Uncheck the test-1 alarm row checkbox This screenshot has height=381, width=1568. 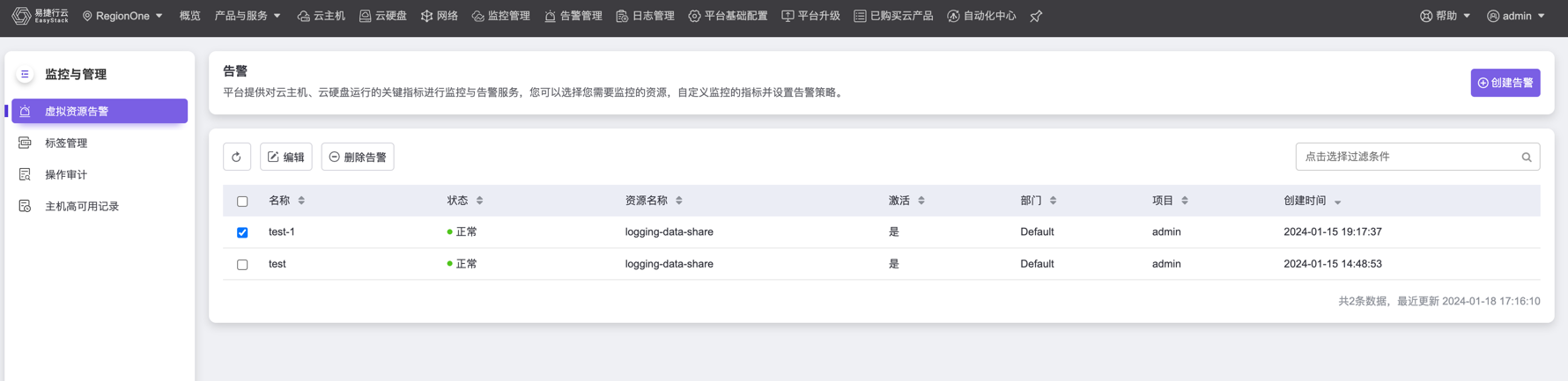[x=242, y=232]
